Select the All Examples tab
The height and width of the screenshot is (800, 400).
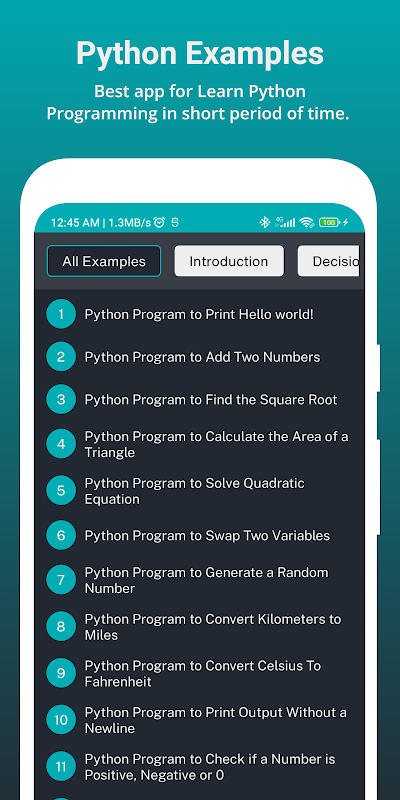[104, 261]
